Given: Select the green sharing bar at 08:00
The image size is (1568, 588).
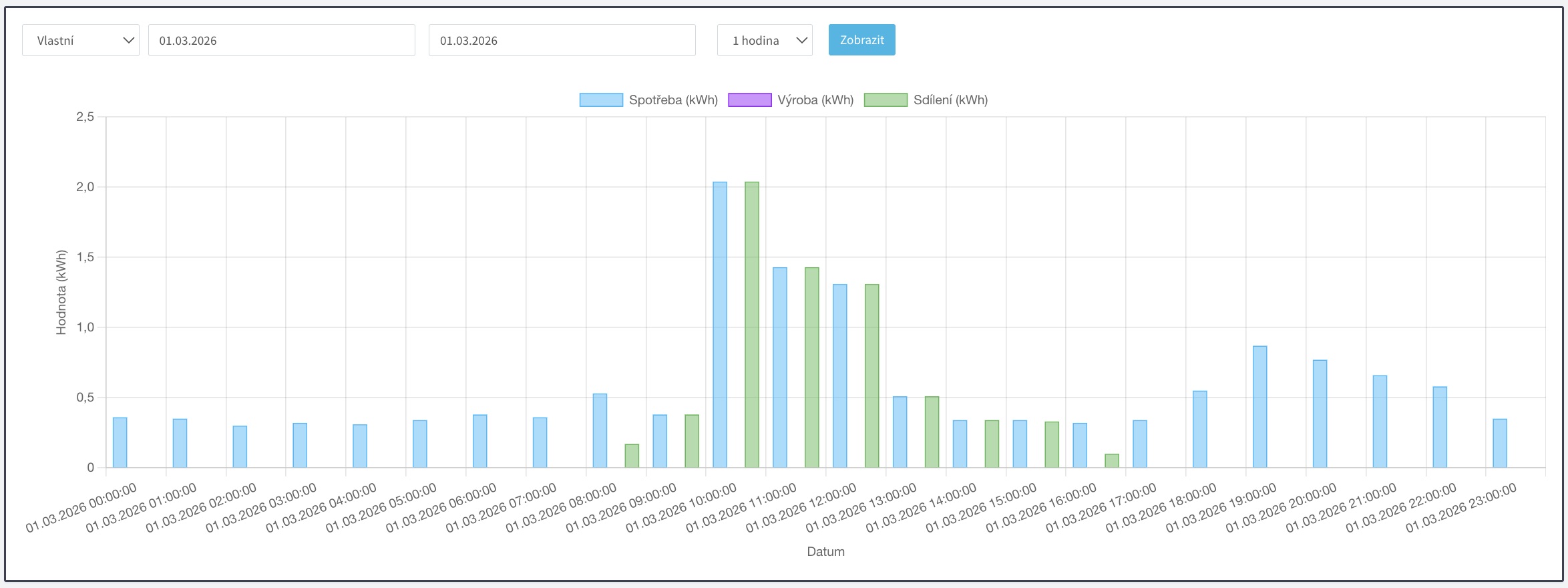Looking at the screenshot, I should click(x=632, y=456).
